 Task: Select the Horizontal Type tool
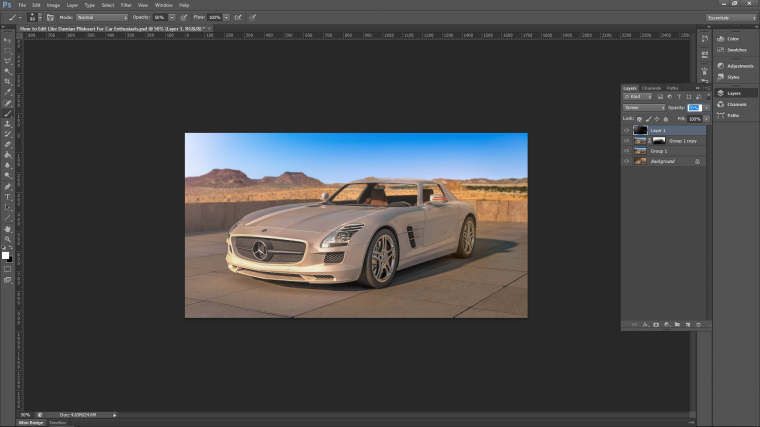7,197
